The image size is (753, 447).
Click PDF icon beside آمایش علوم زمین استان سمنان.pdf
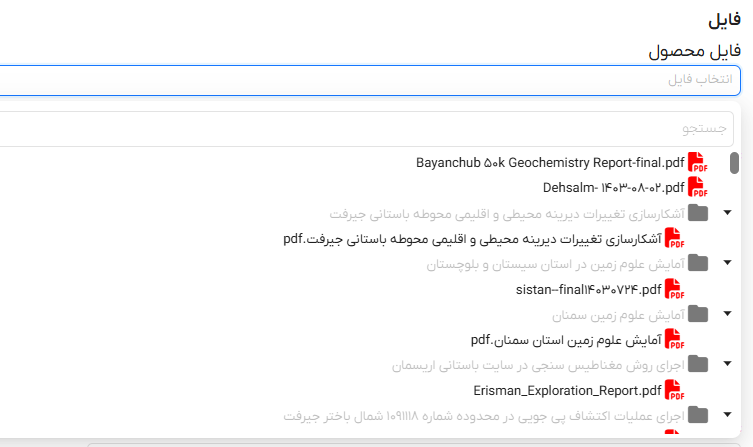675,340
